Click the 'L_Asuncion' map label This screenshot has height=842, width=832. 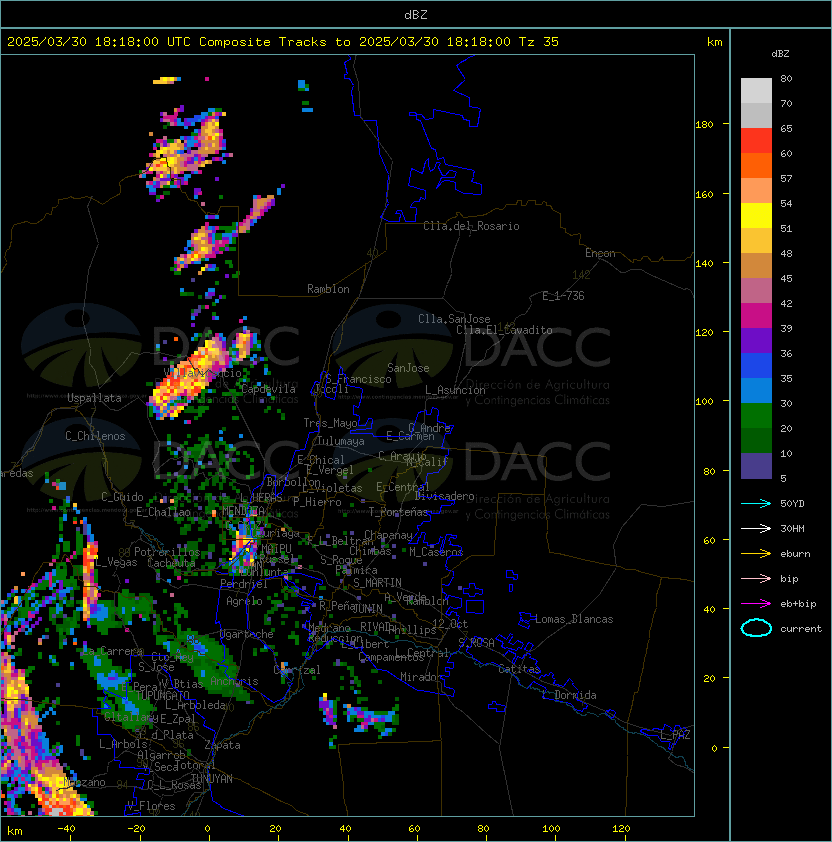[x=455, y=390]
